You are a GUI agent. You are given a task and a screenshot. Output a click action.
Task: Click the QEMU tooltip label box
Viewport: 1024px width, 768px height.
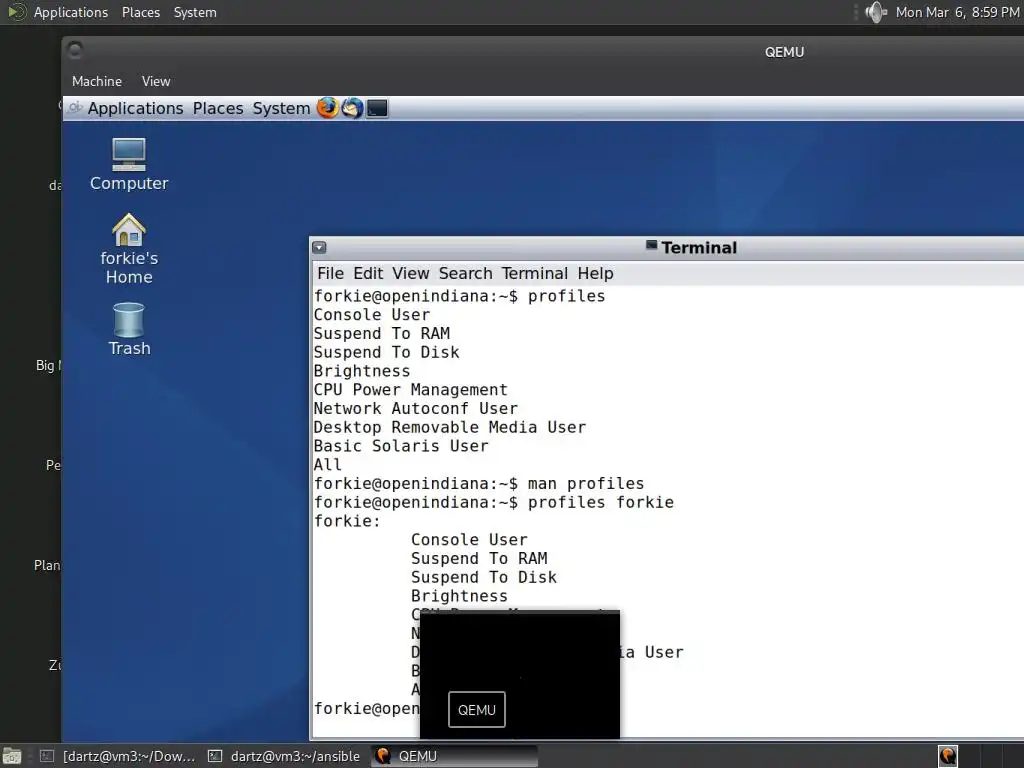(x=477, y=710)
